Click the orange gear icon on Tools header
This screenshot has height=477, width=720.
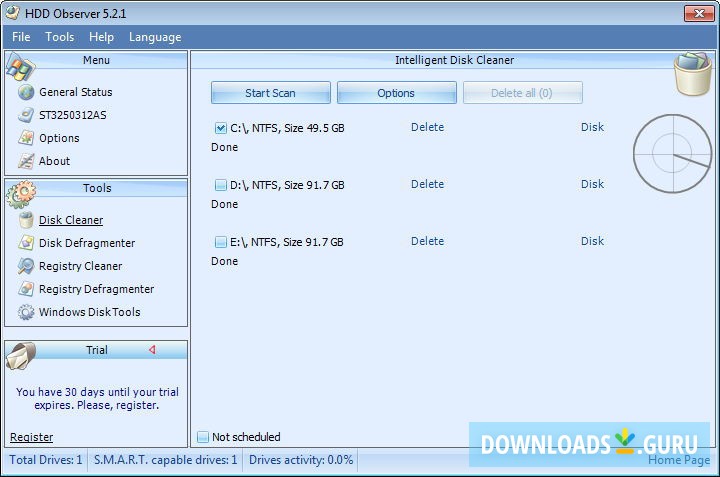(x=21, y=194)
